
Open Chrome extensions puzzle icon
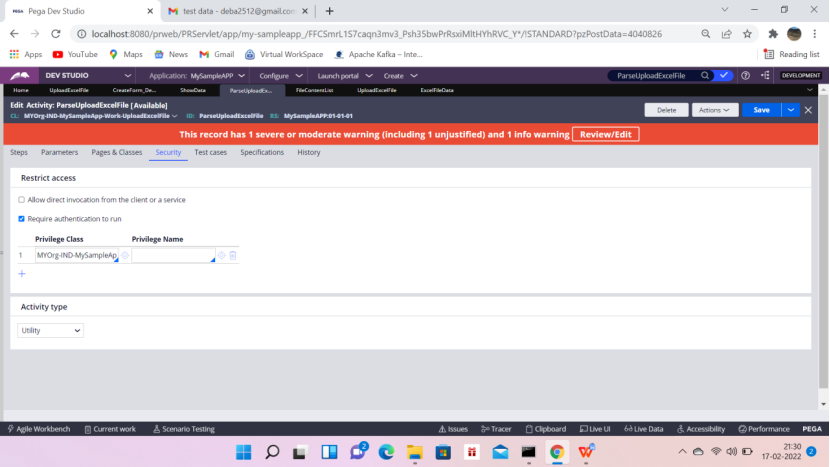click(773, 34)
